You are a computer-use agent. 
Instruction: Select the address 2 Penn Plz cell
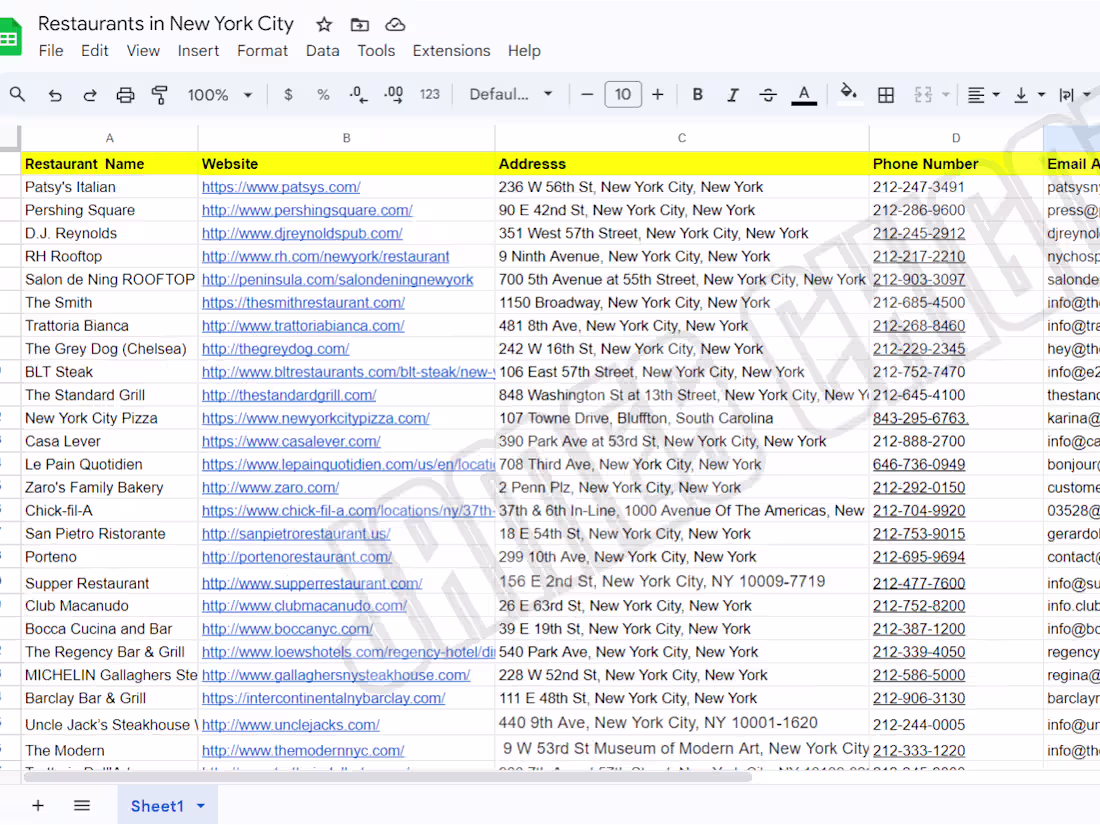point(682,488)
